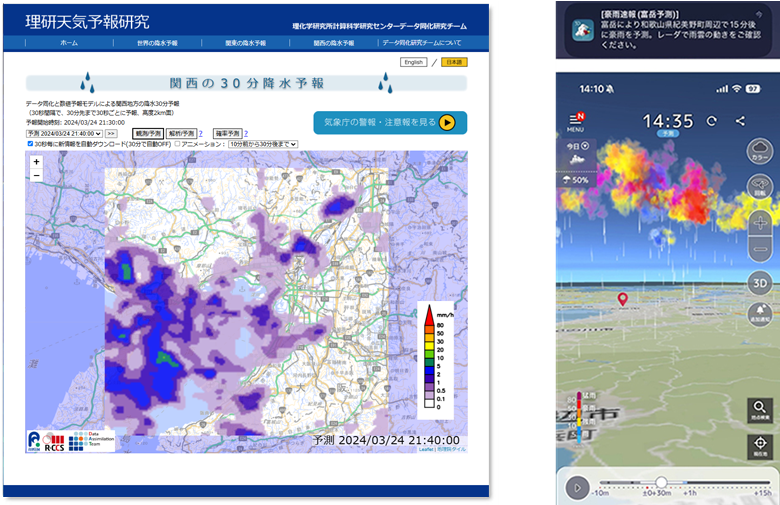Toggle the 30秒毎 auto-download checkbox
Viewport: 780px width, 505px height.
[30, 144]
